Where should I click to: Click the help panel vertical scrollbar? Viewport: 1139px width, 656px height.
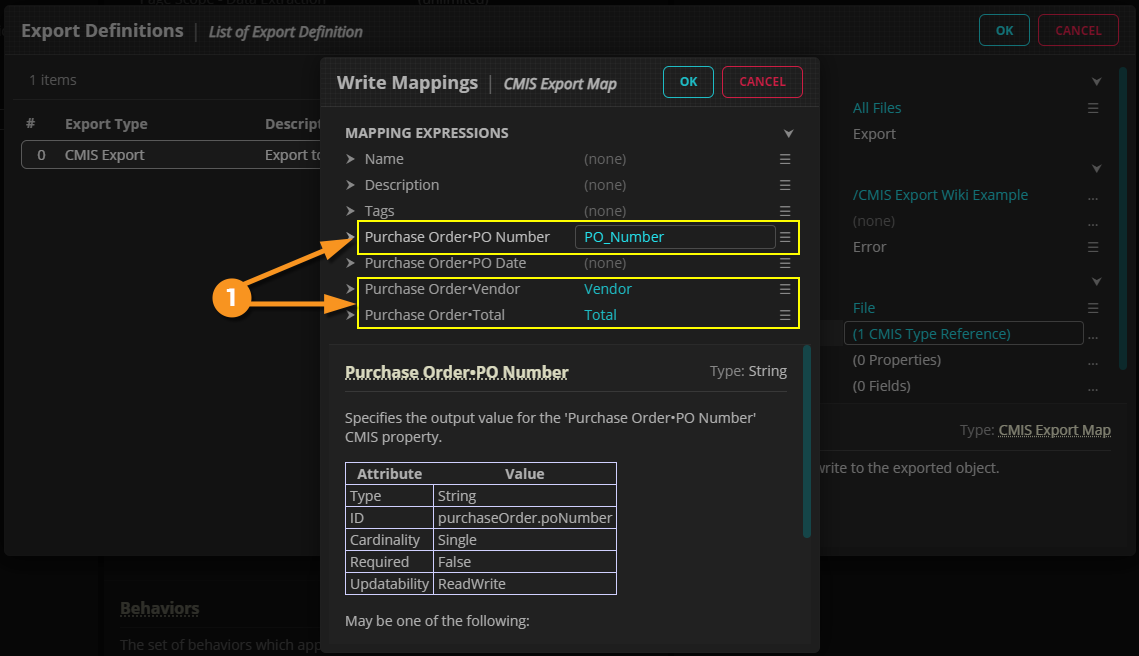tap(807, 440)
